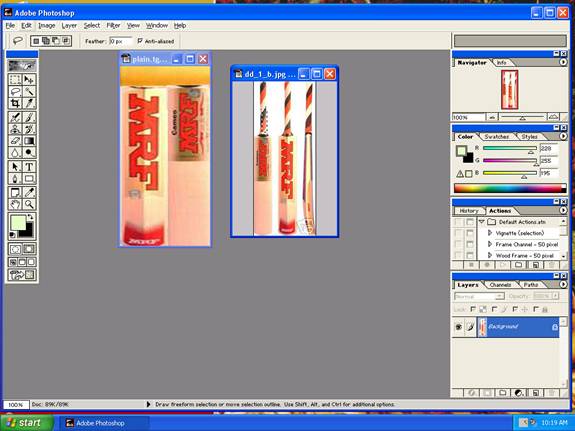Image resolution: width=575 pixels, height=431 pixels.
Task: Click Jump to ImageReady button
Action: [x=22, y=275]
